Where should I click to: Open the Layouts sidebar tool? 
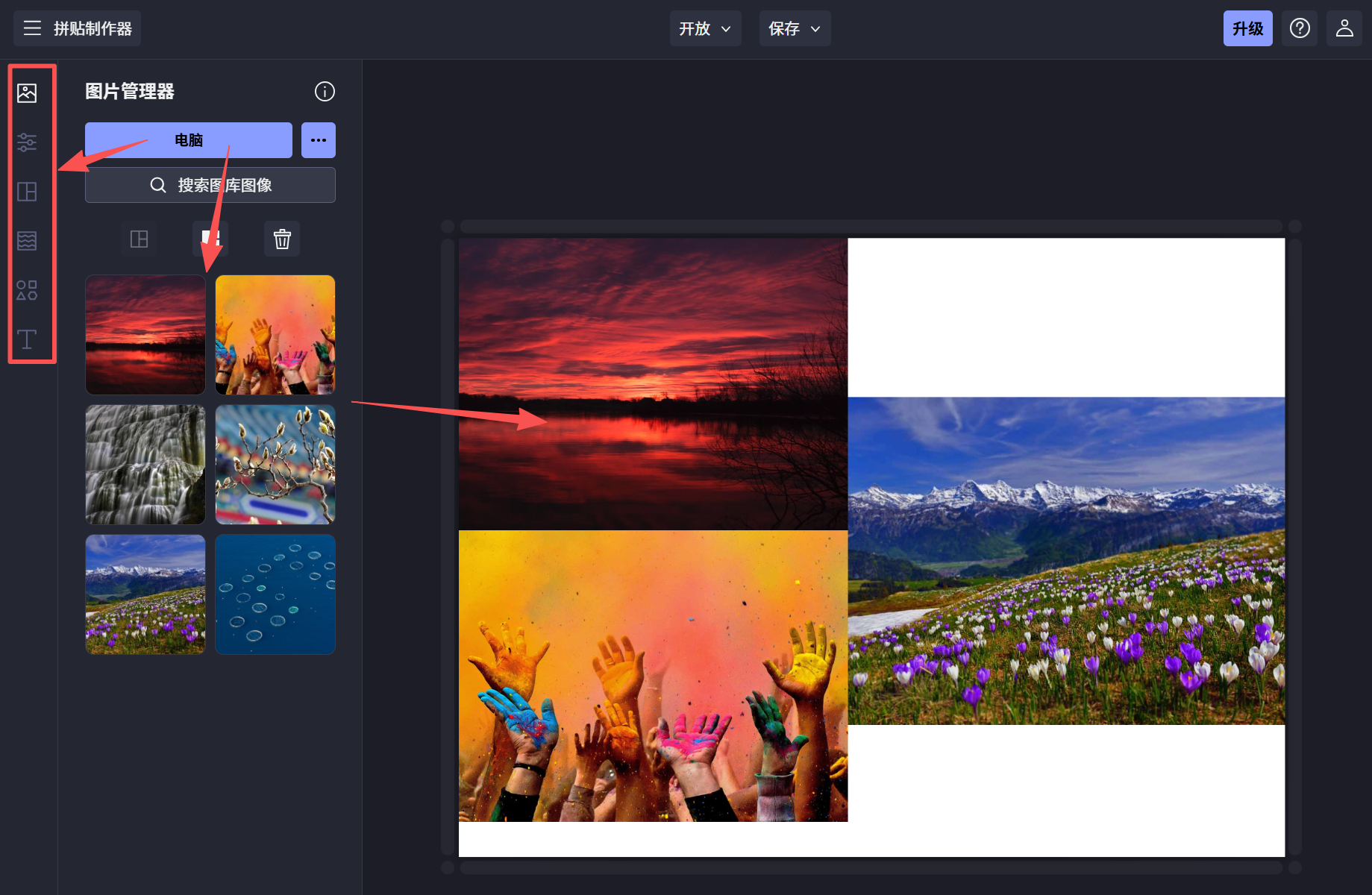[x=27, y=192]
